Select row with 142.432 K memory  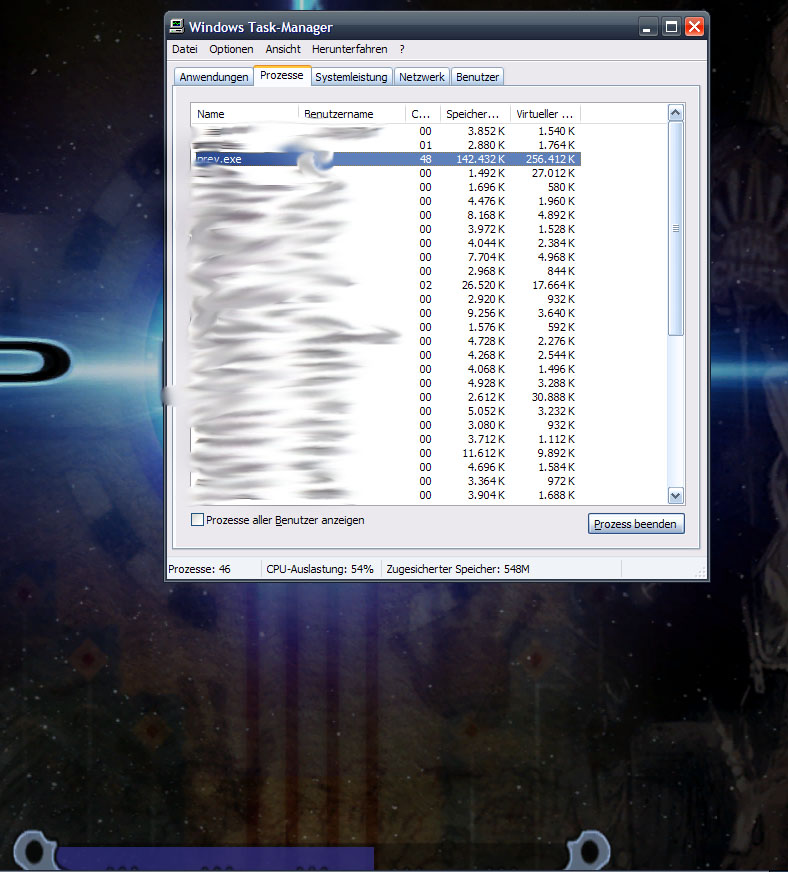[386, 159]
